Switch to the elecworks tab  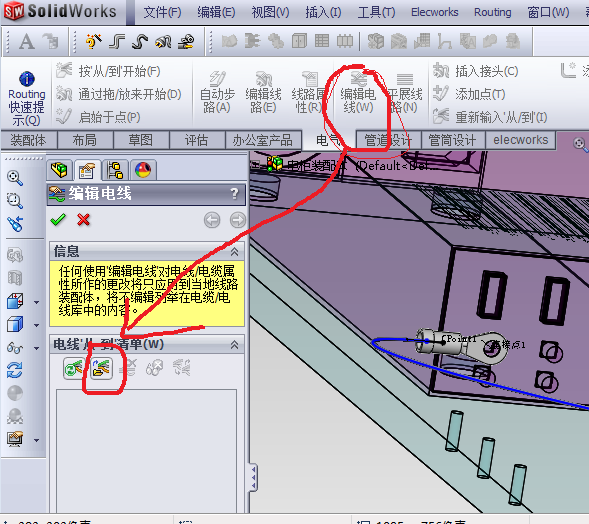pyautogui.click(x=520, y=140)
